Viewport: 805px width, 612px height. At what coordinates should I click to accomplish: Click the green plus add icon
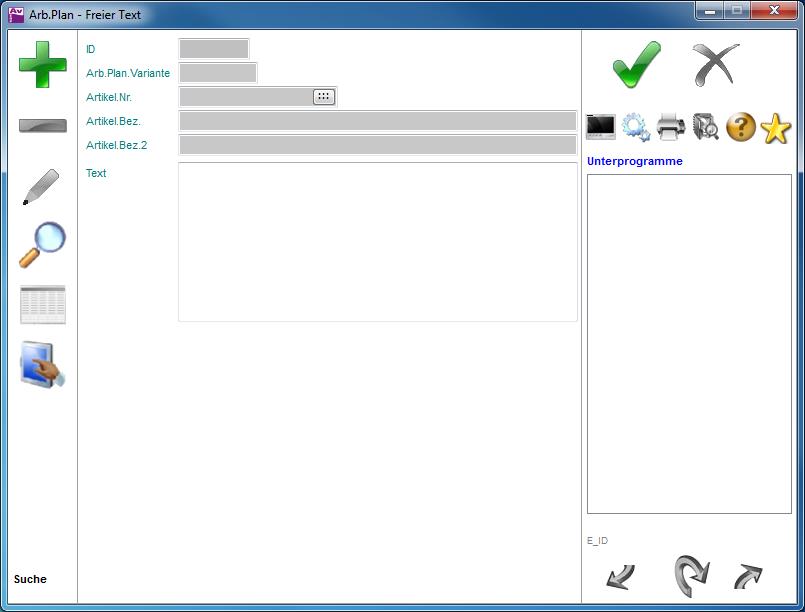coord(43,65)
